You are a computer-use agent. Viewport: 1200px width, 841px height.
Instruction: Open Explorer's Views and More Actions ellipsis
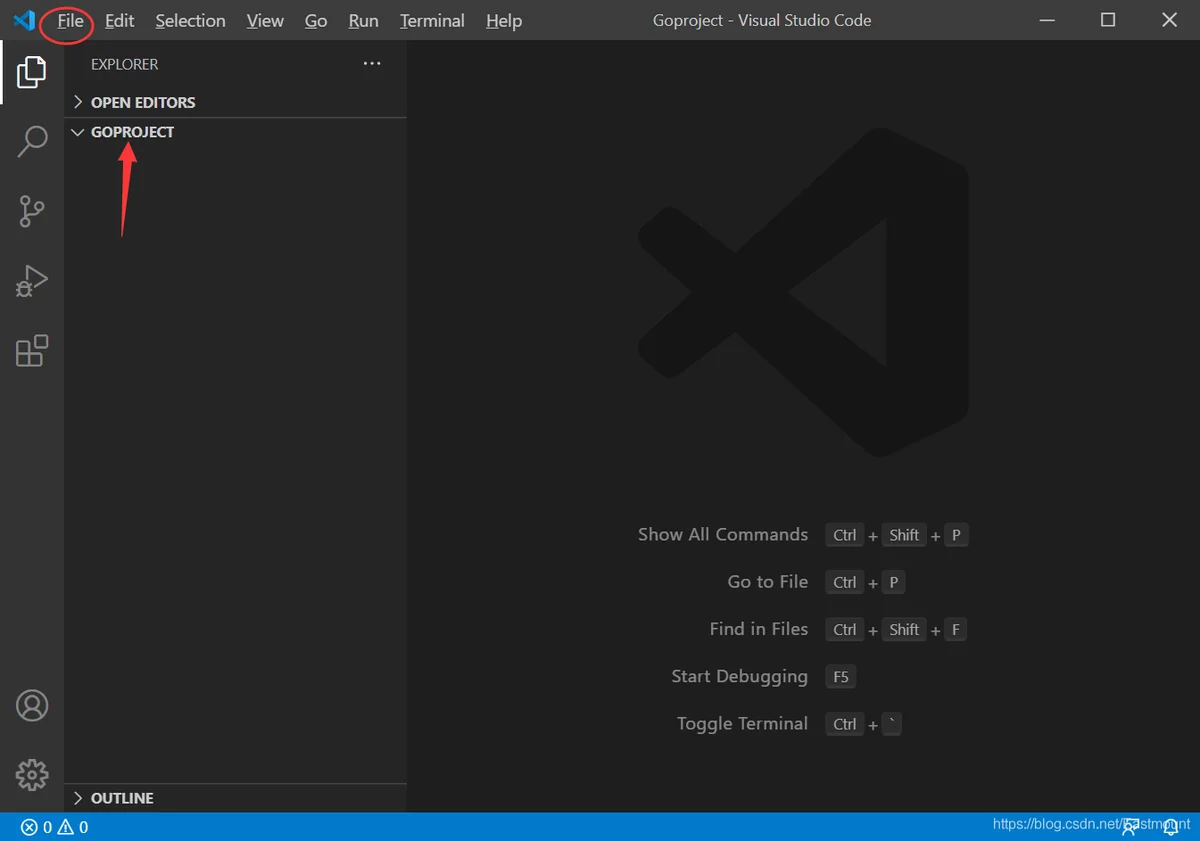tap(372, 63)
